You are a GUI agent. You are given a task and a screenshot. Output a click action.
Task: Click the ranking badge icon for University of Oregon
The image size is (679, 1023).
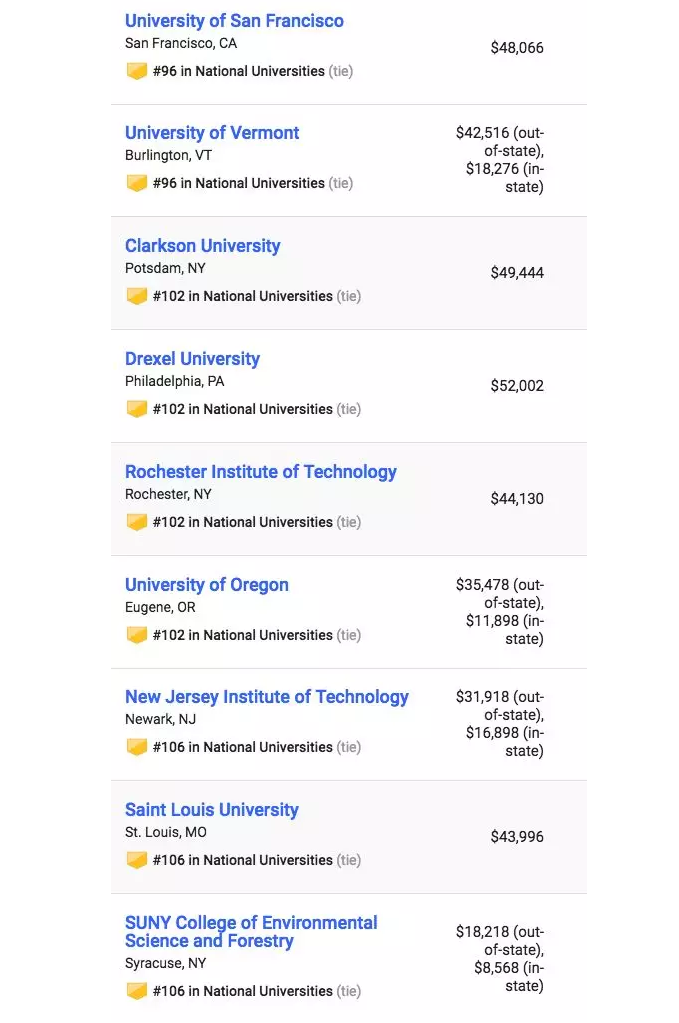137,635
